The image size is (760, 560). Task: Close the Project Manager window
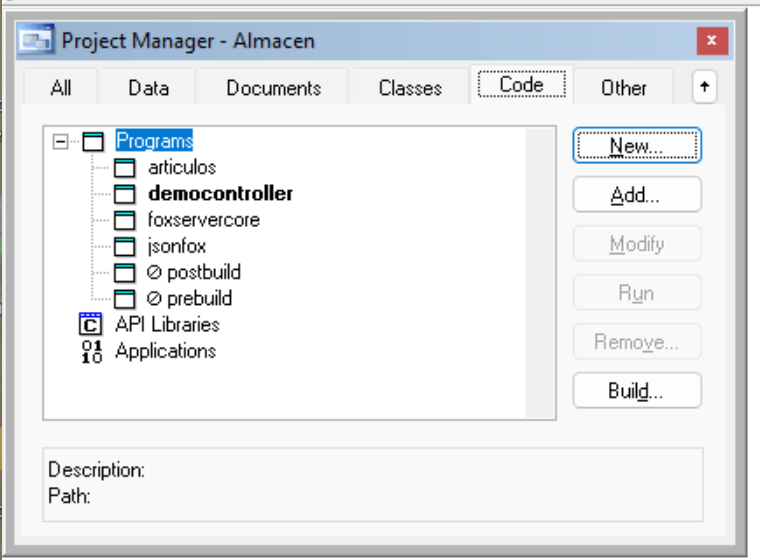pyautogui.click(x=712, y=41)
